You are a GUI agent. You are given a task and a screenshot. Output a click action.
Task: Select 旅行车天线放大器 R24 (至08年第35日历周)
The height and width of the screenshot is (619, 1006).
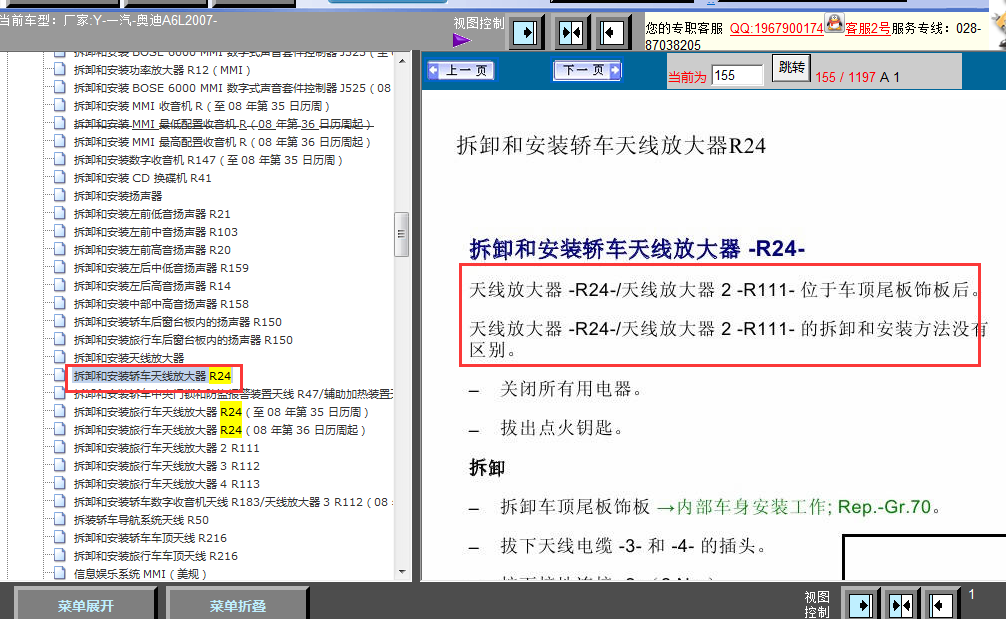pyautogui.click(x=221, y=411)
